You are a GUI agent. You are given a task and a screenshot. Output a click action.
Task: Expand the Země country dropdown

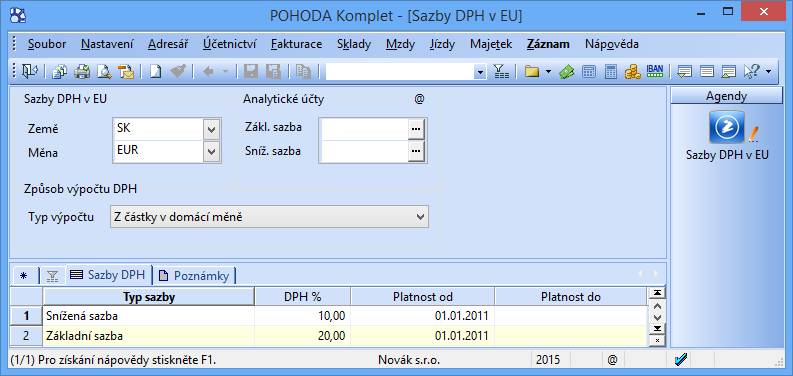coord(211,130)
